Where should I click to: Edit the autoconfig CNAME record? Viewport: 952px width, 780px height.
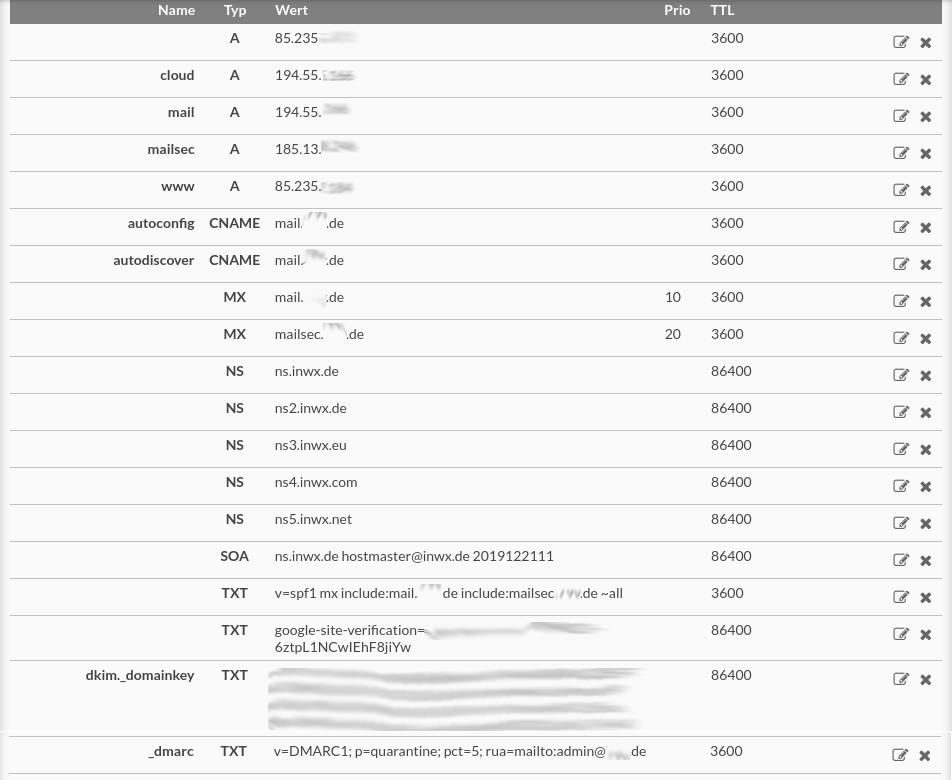point(901,227)
